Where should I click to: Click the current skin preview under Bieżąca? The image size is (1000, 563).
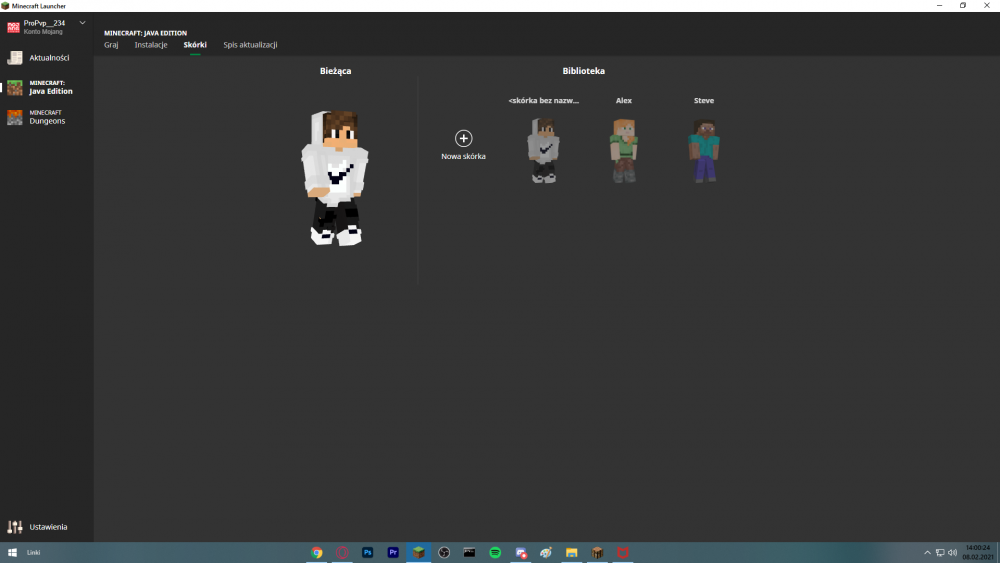pyautogui.click(x=335, y=178)
